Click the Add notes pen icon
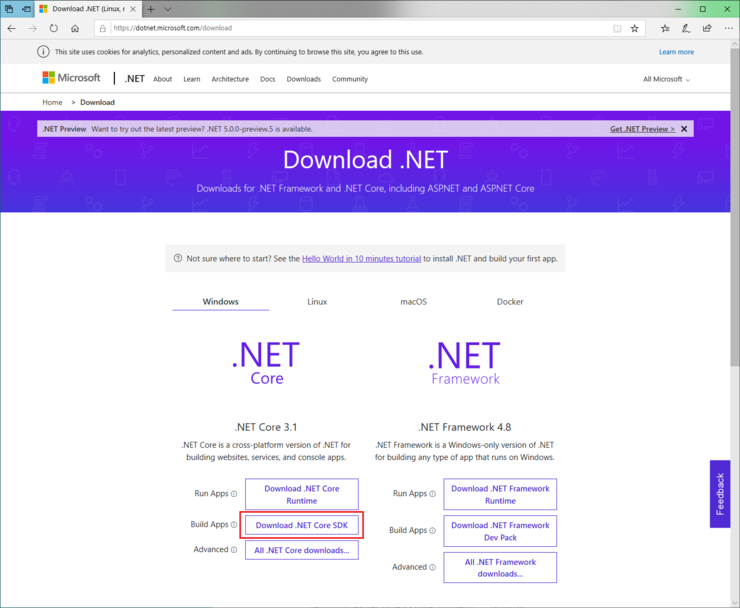This screenshot has height=608, width=740. point(686,28)
